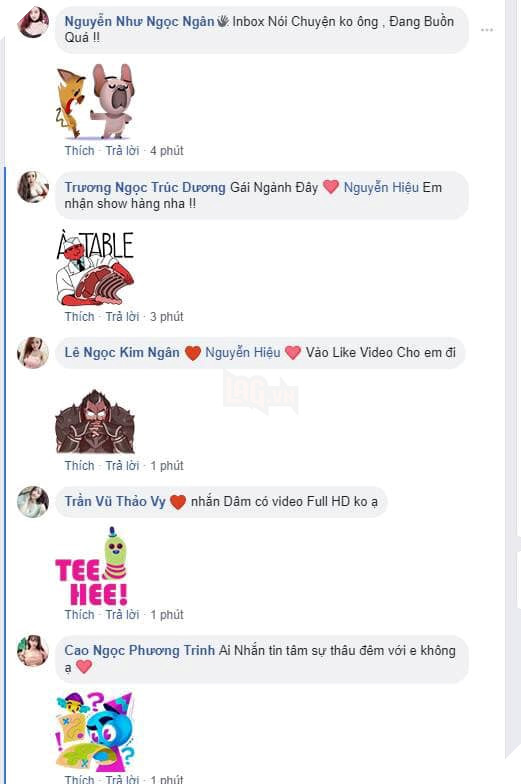Click Nguyễn Như Ngọc Ngân's profile picture

click(33, 22)
